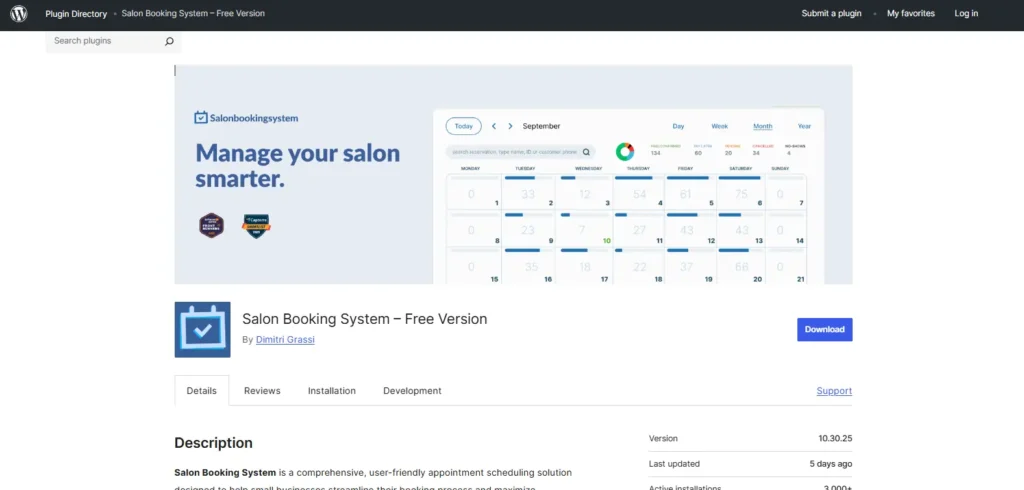Click the hexagonal award badge in the banner

coord(212,225)
